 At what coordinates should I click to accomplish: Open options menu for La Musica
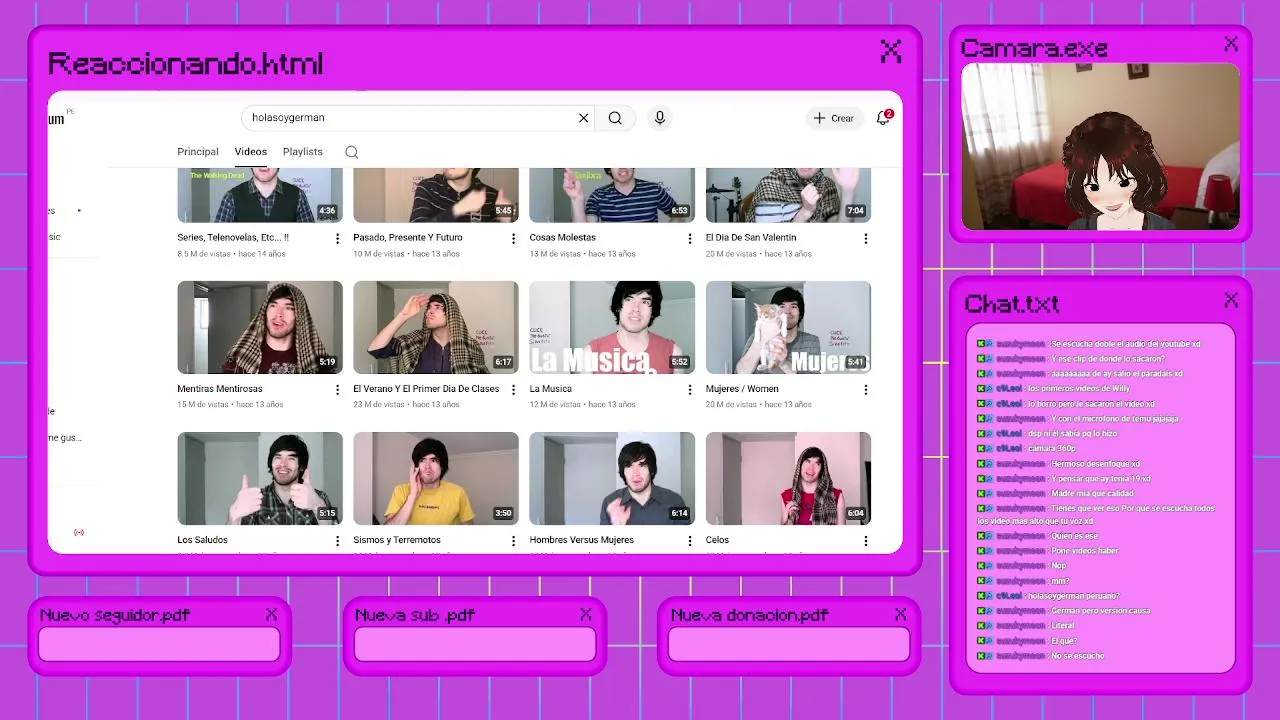coord(689,390)
